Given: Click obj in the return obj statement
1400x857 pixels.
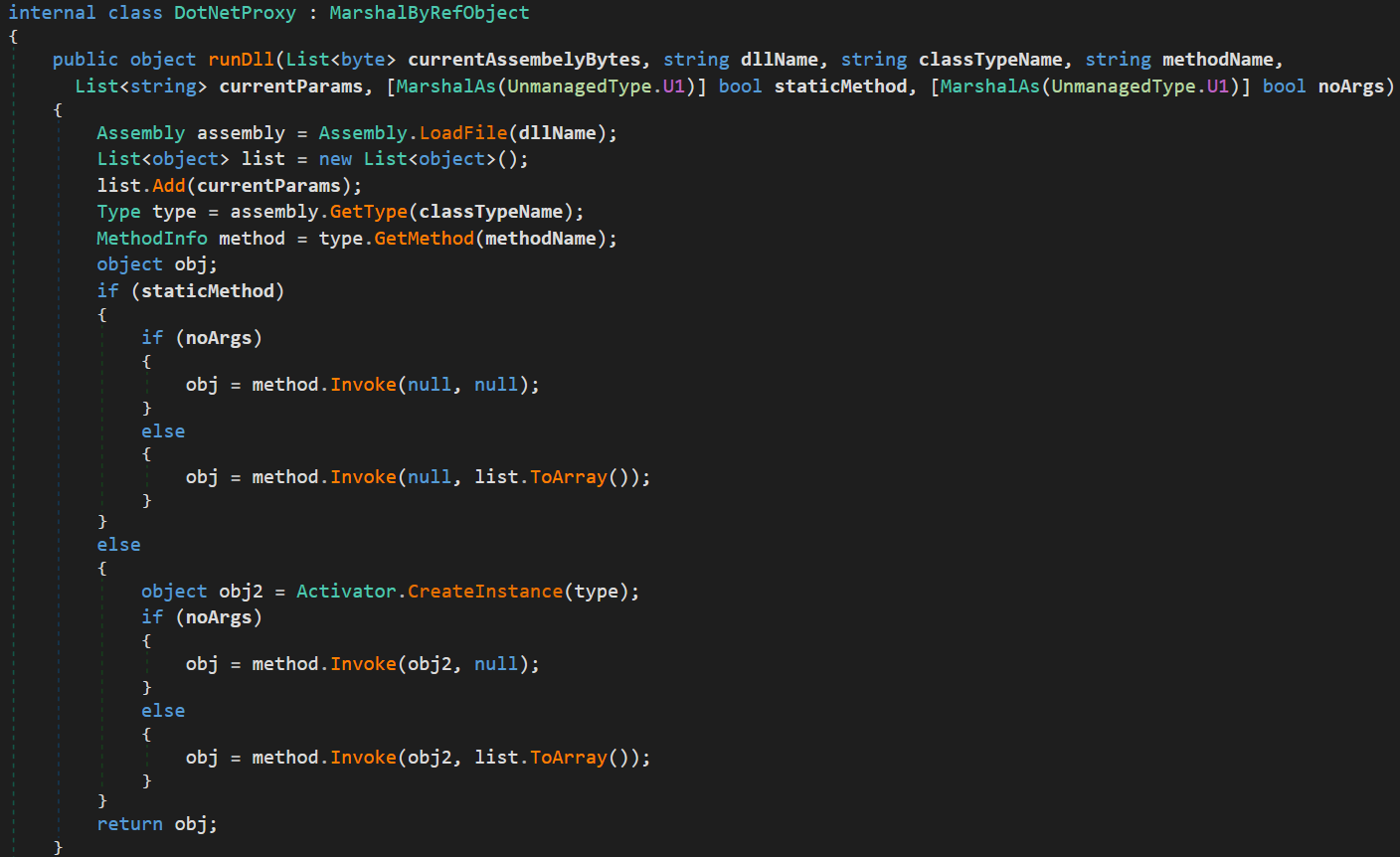Looking at the screenshot, I should [x=191, y=824].
